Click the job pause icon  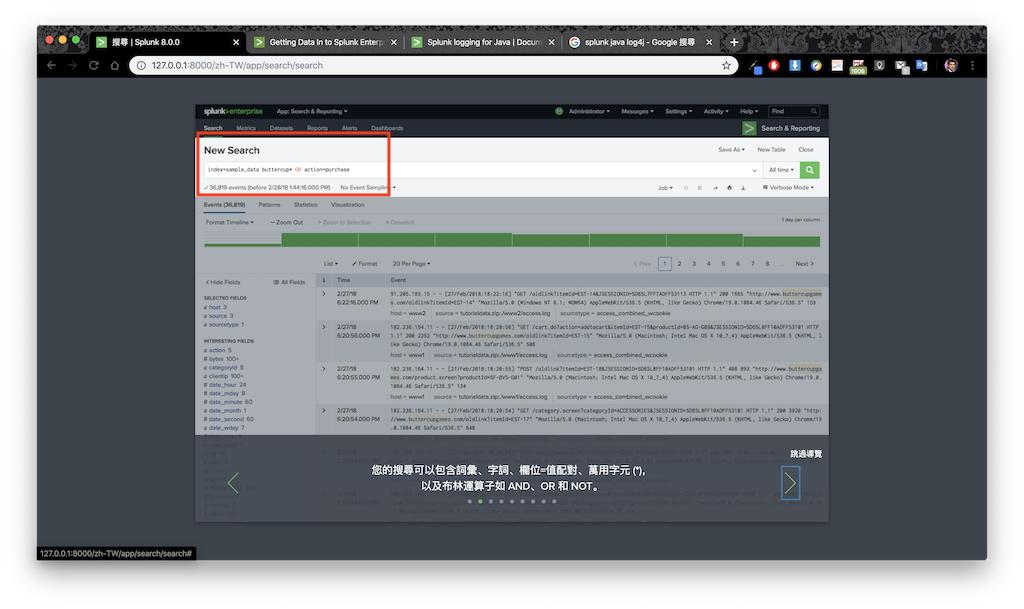[x=686, y=188]
